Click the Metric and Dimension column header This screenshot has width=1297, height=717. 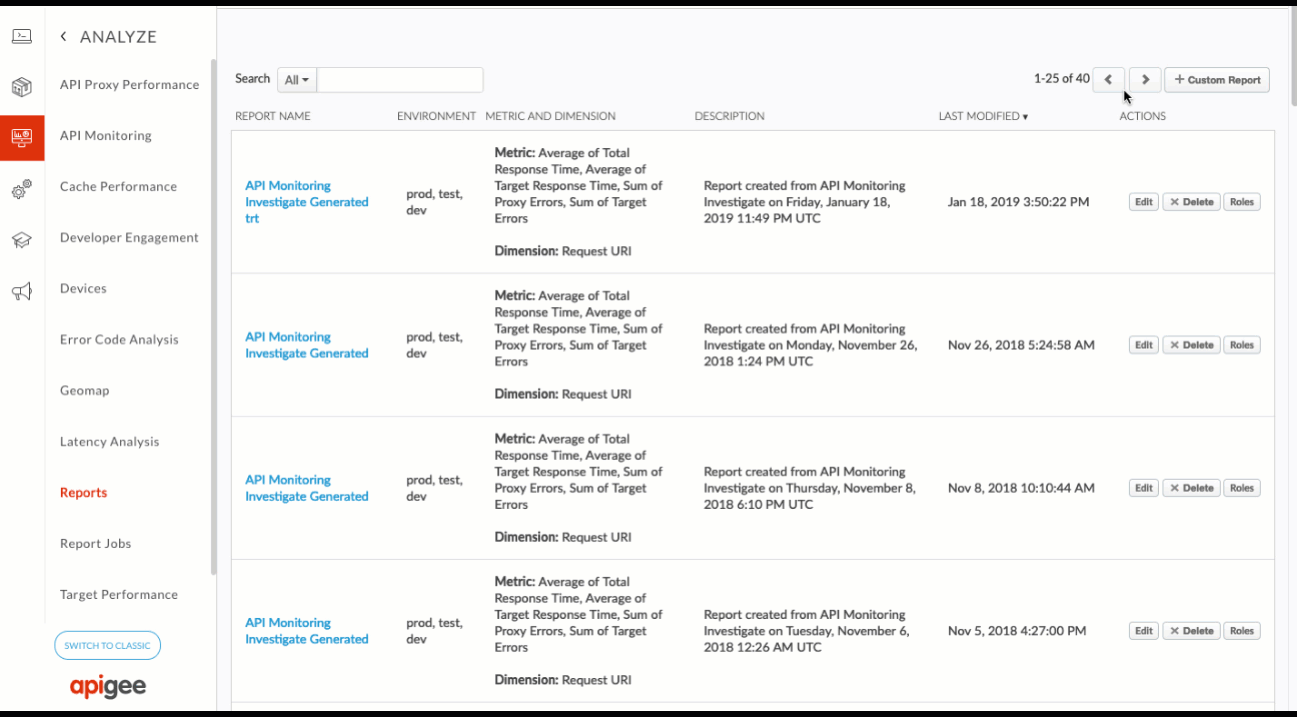coord(550,116)
